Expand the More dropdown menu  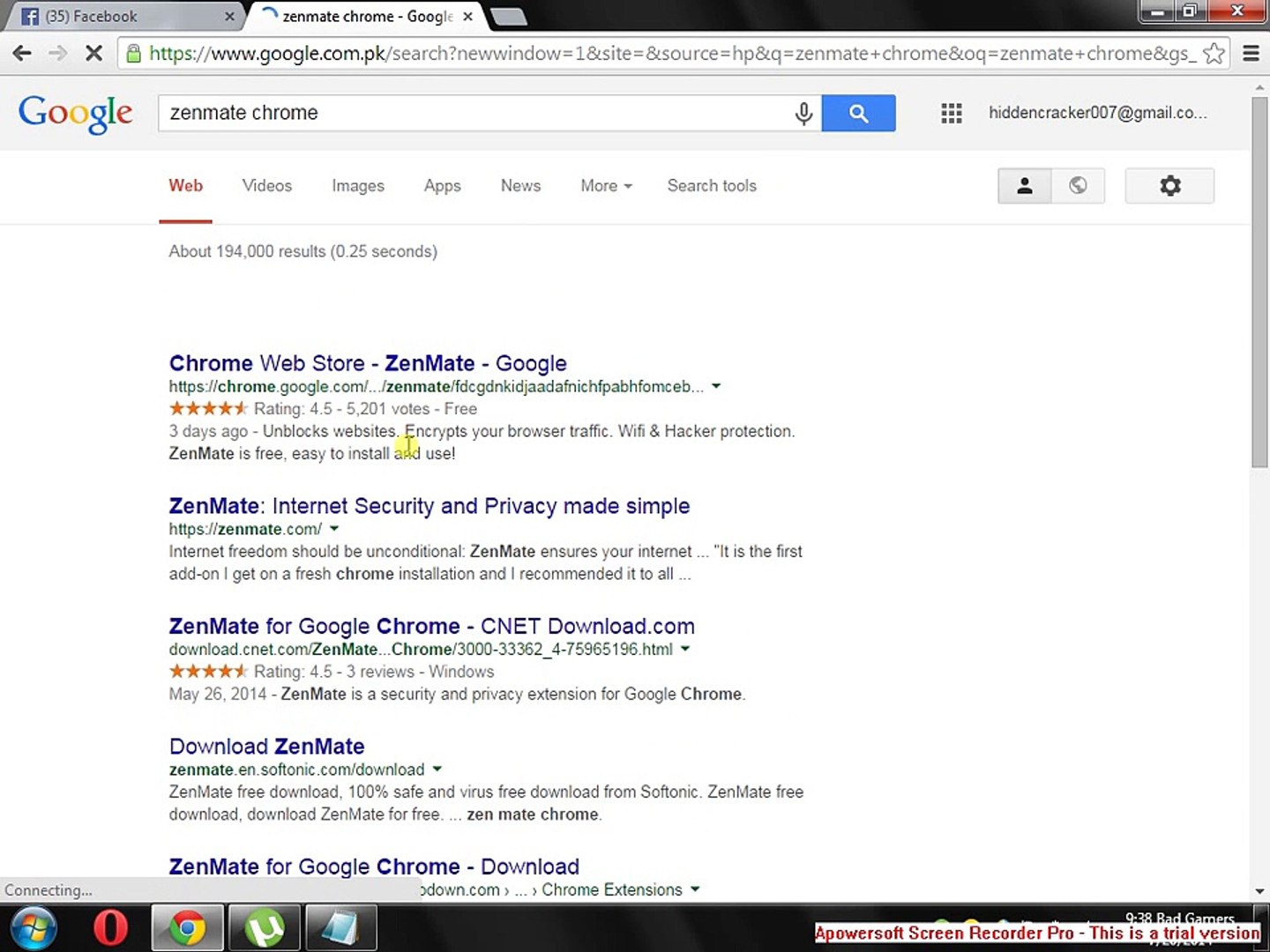pos(606,186)
